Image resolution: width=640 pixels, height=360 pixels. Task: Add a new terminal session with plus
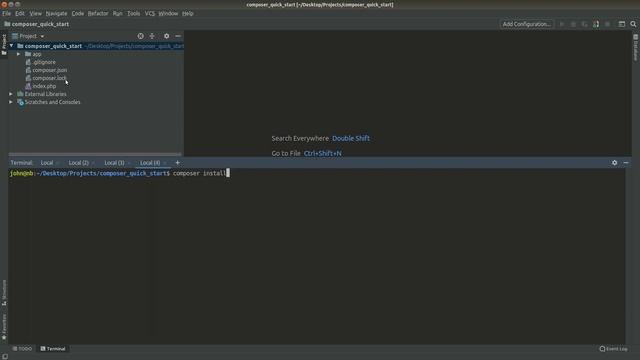click(x=177, y=162)
